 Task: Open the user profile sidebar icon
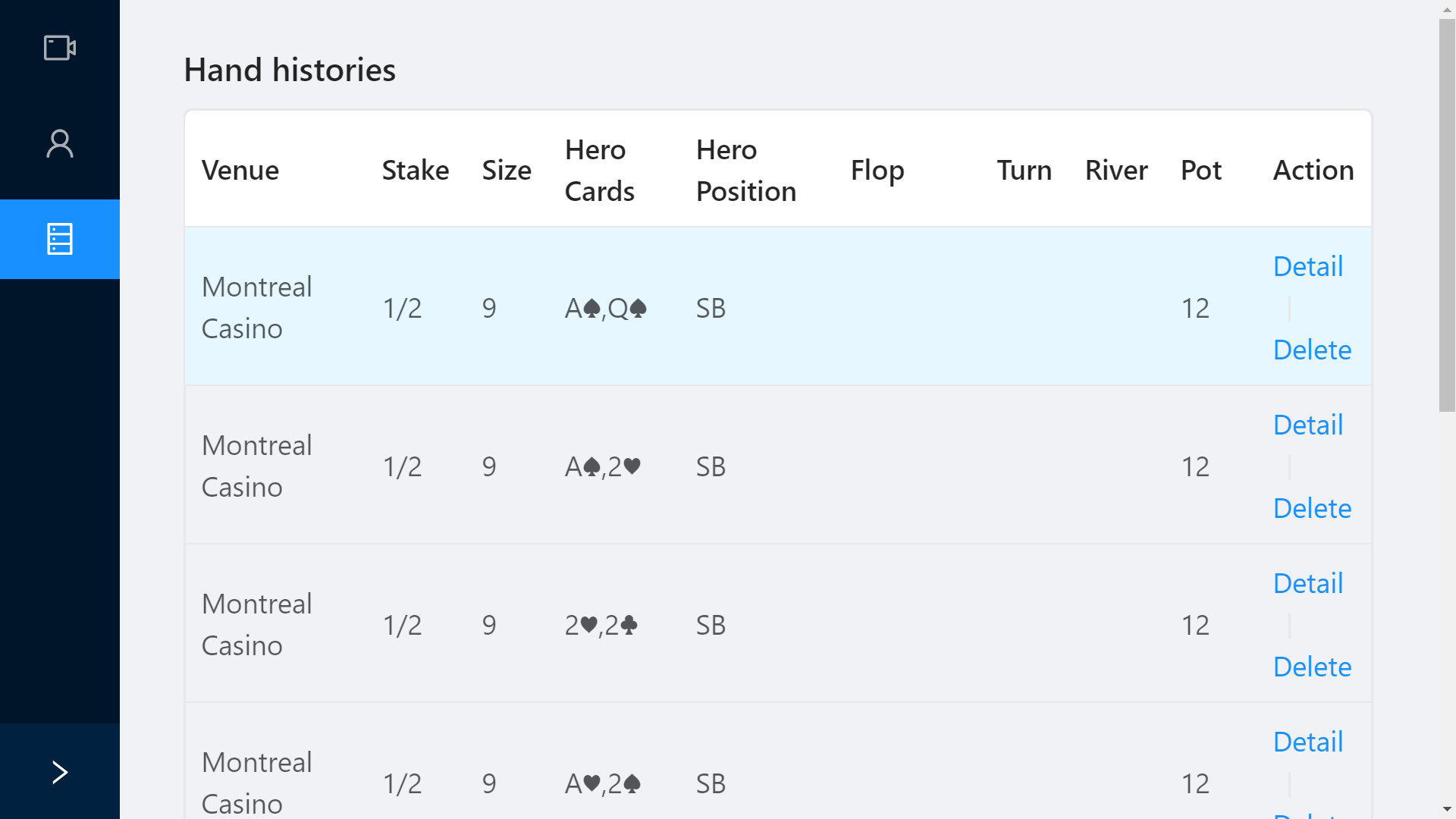tap(60, 143)
